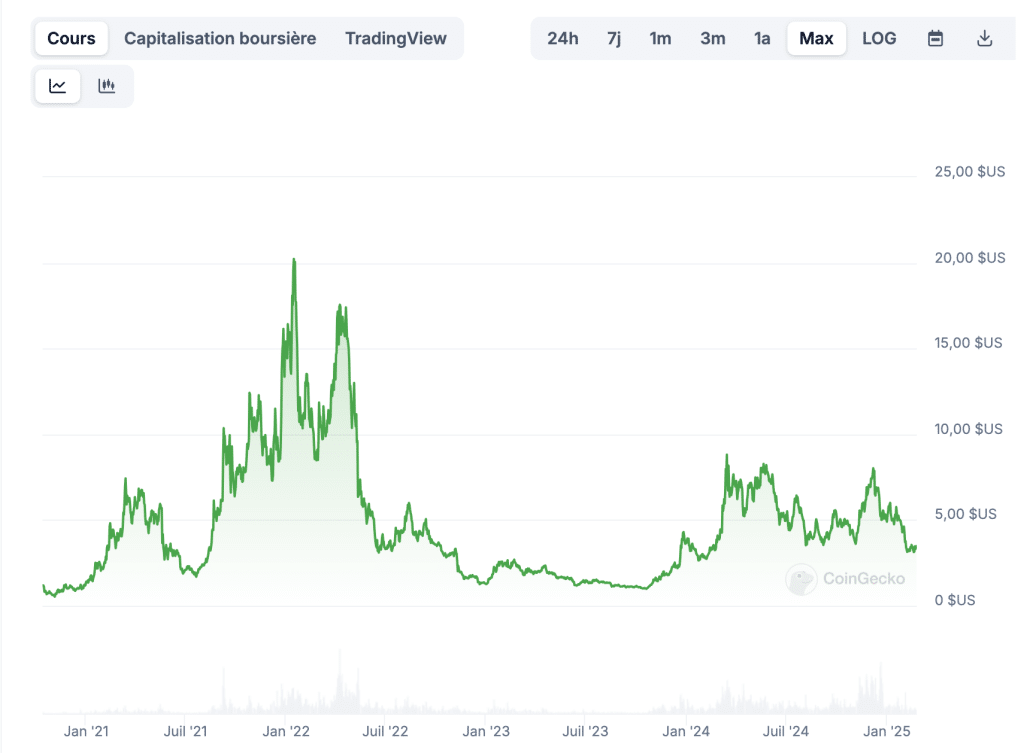Open the TradingView tab
This screenshot has height=753, width=1024.
point(396,39)
